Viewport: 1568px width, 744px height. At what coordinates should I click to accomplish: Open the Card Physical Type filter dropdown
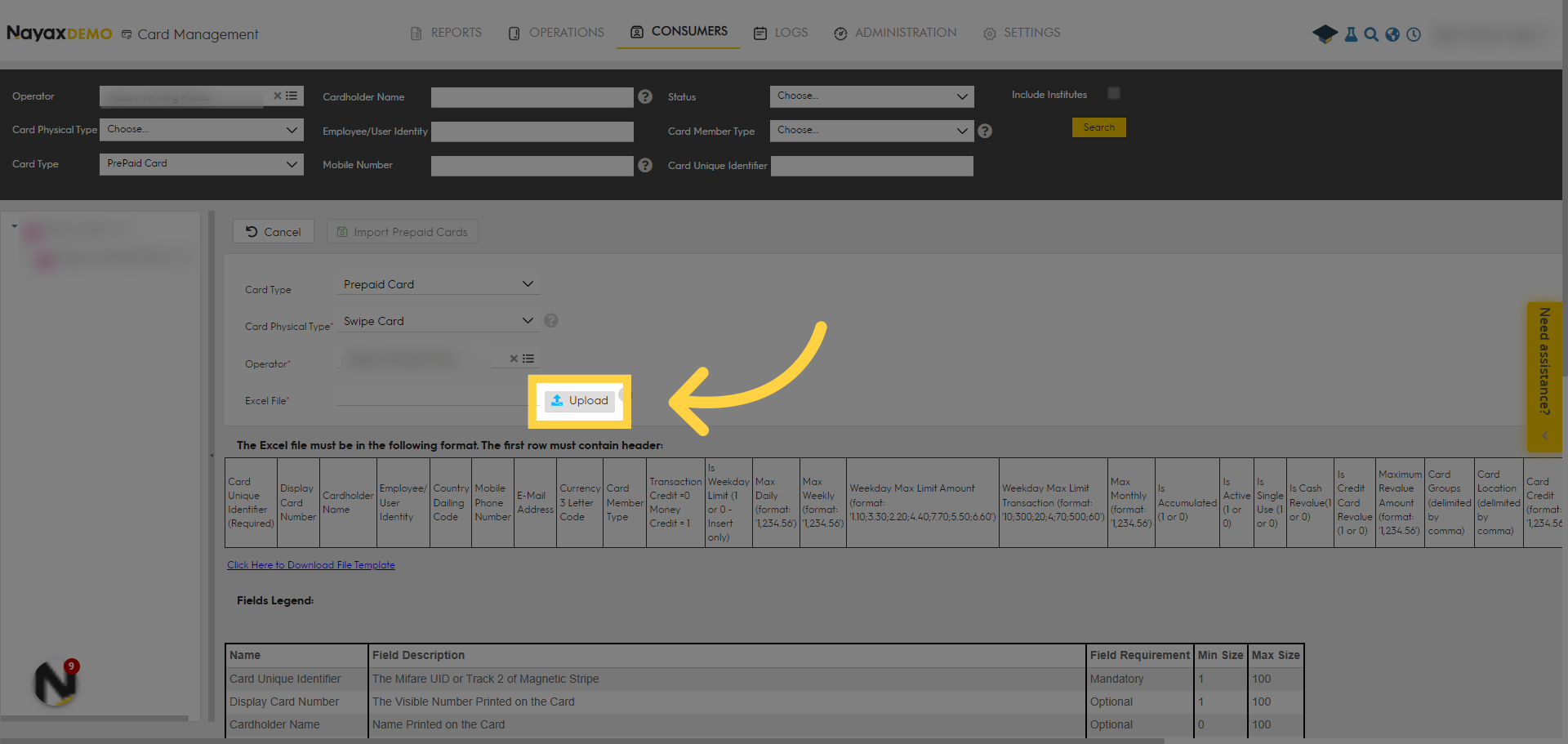(x=202, y=130)
